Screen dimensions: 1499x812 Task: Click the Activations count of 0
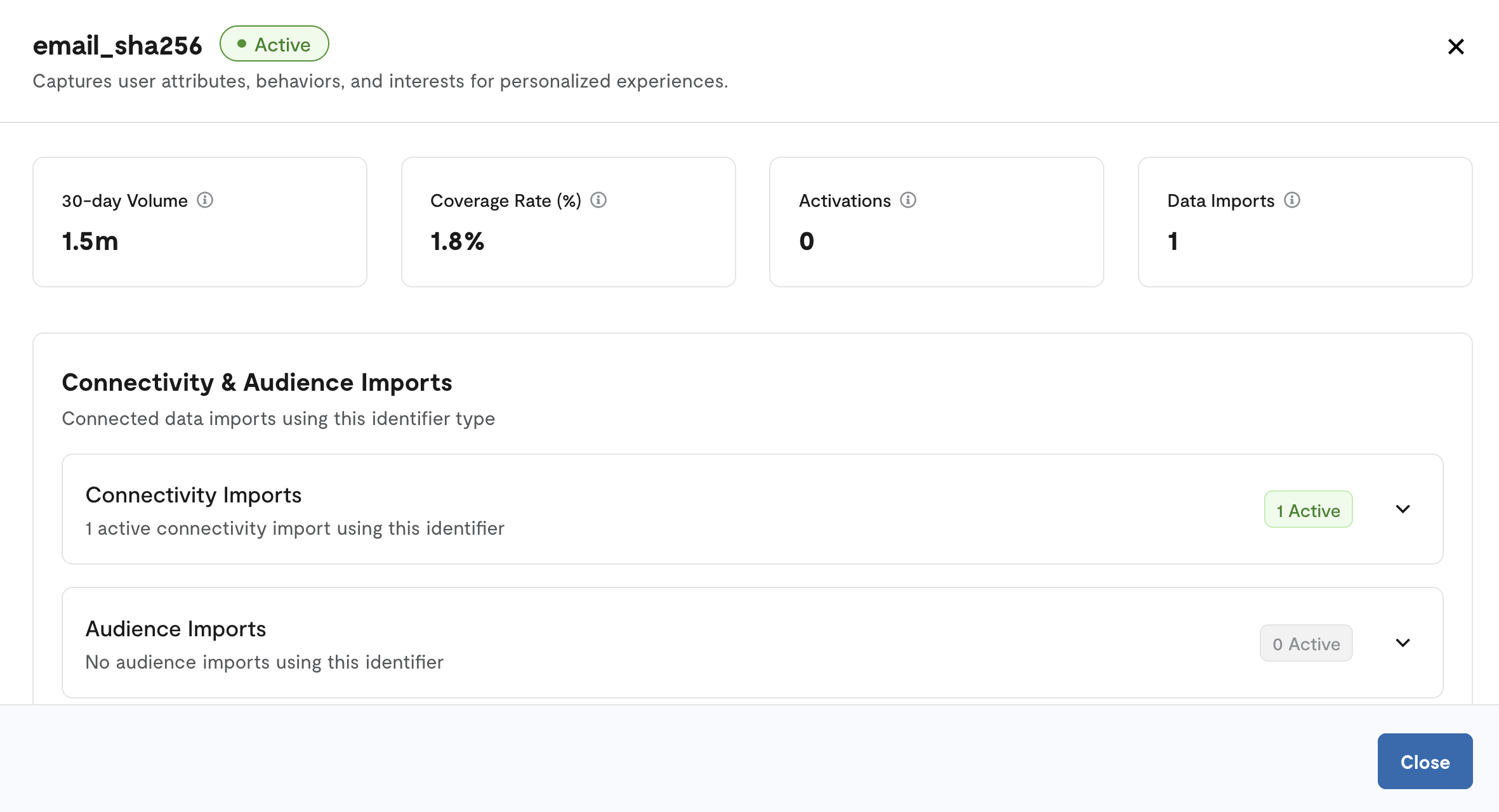[806, 242]
